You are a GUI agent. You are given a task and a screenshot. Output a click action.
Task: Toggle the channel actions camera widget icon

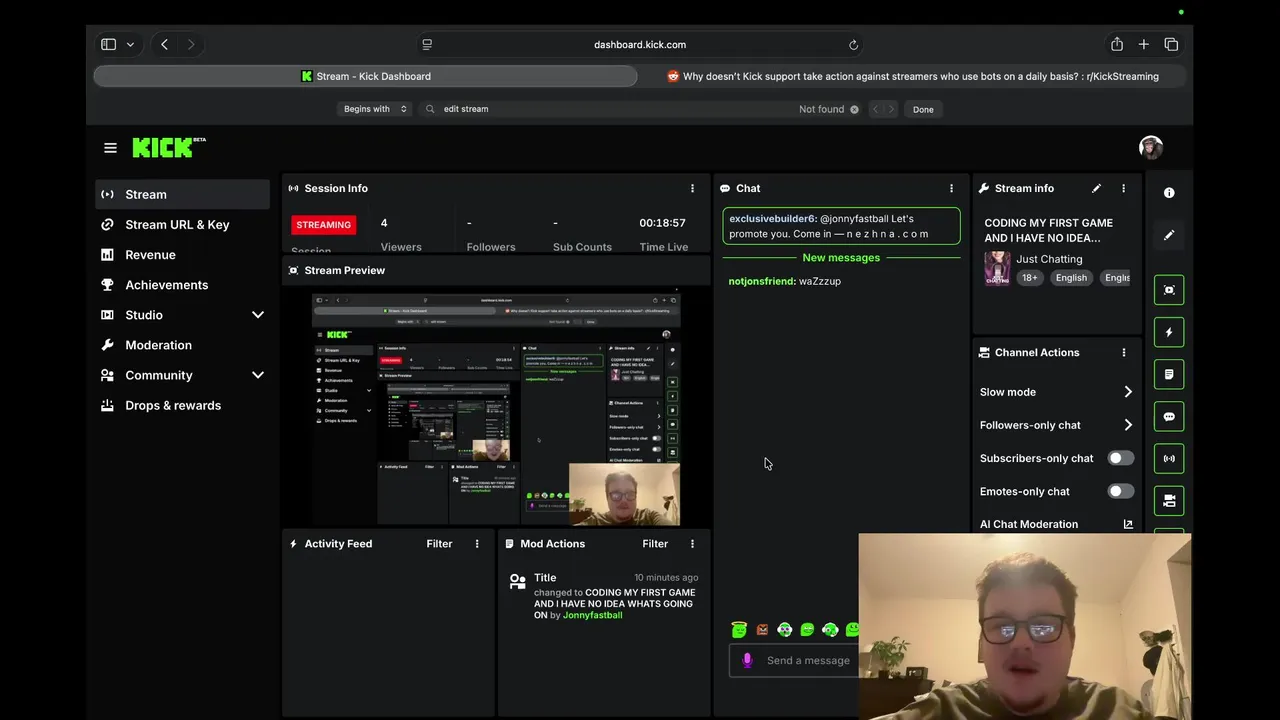click(1169, 500)
